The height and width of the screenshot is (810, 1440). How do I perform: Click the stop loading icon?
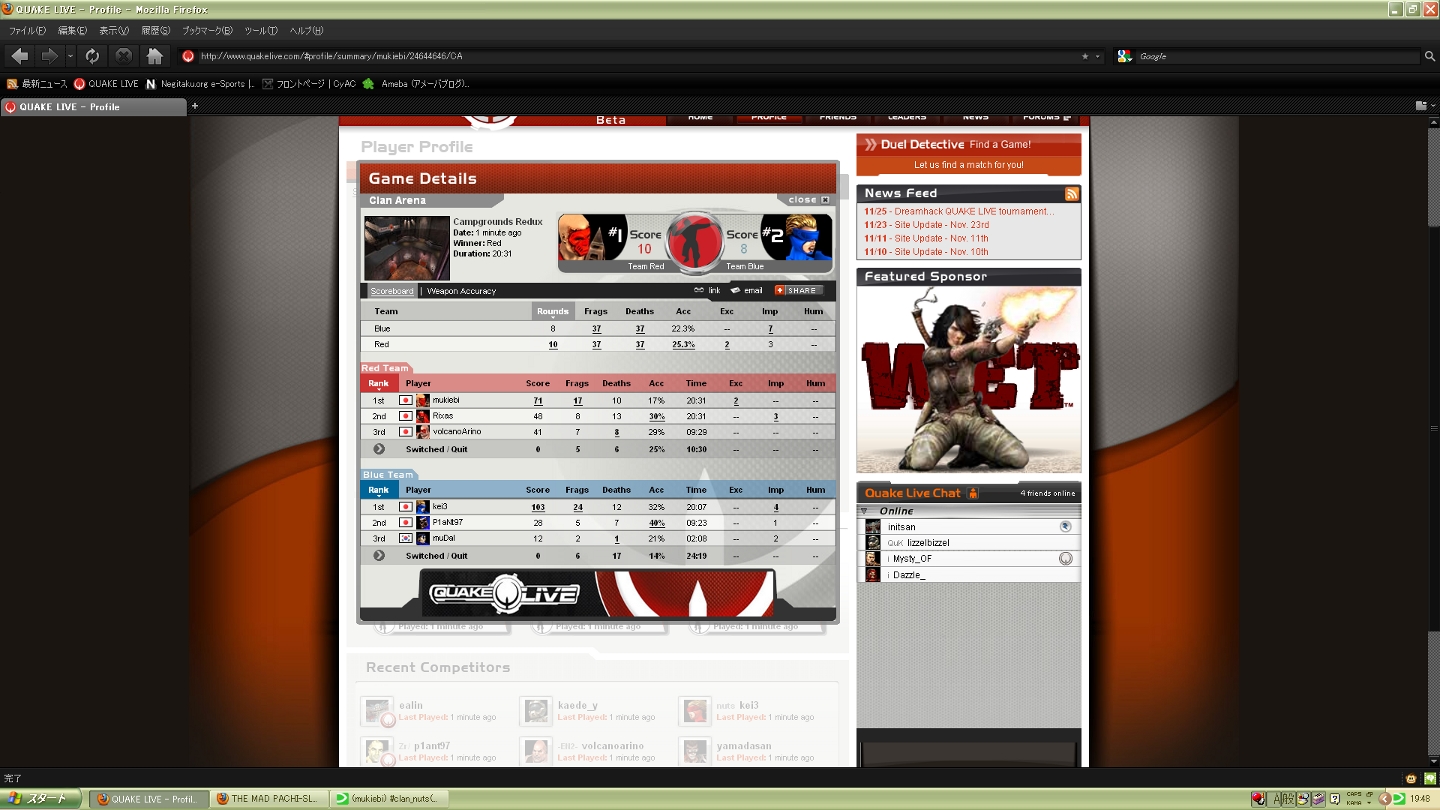point(123,56)
